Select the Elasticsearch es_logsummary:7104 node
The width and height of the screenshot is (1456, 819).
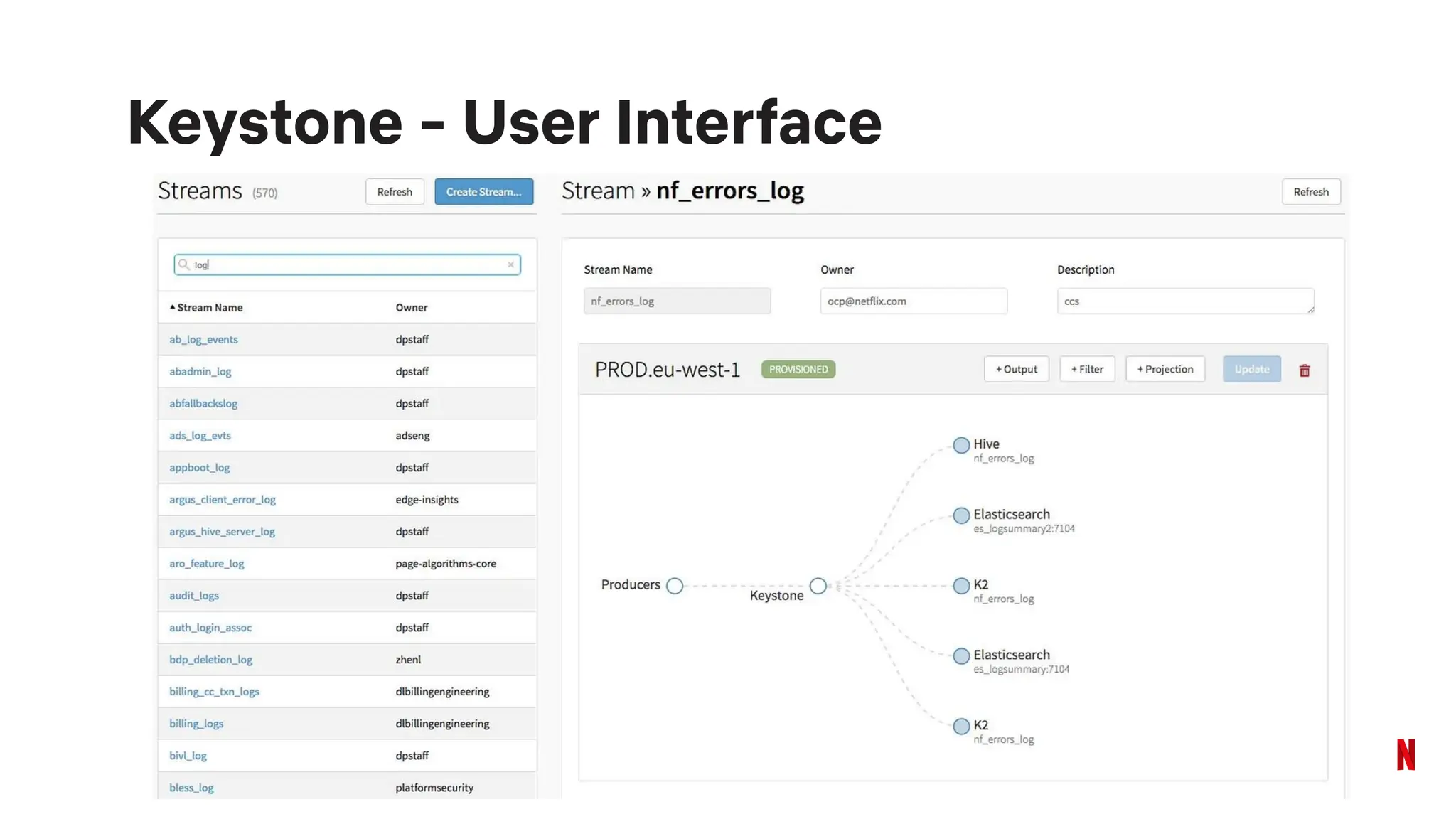(x=961, y=655)
